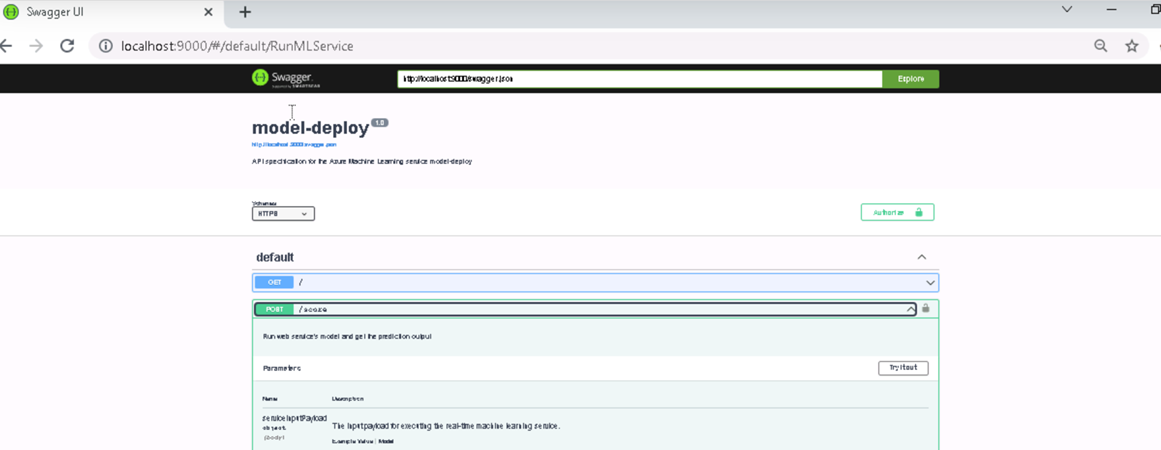
Task: Select the Swagger UI browser tab
Action: 110,12
